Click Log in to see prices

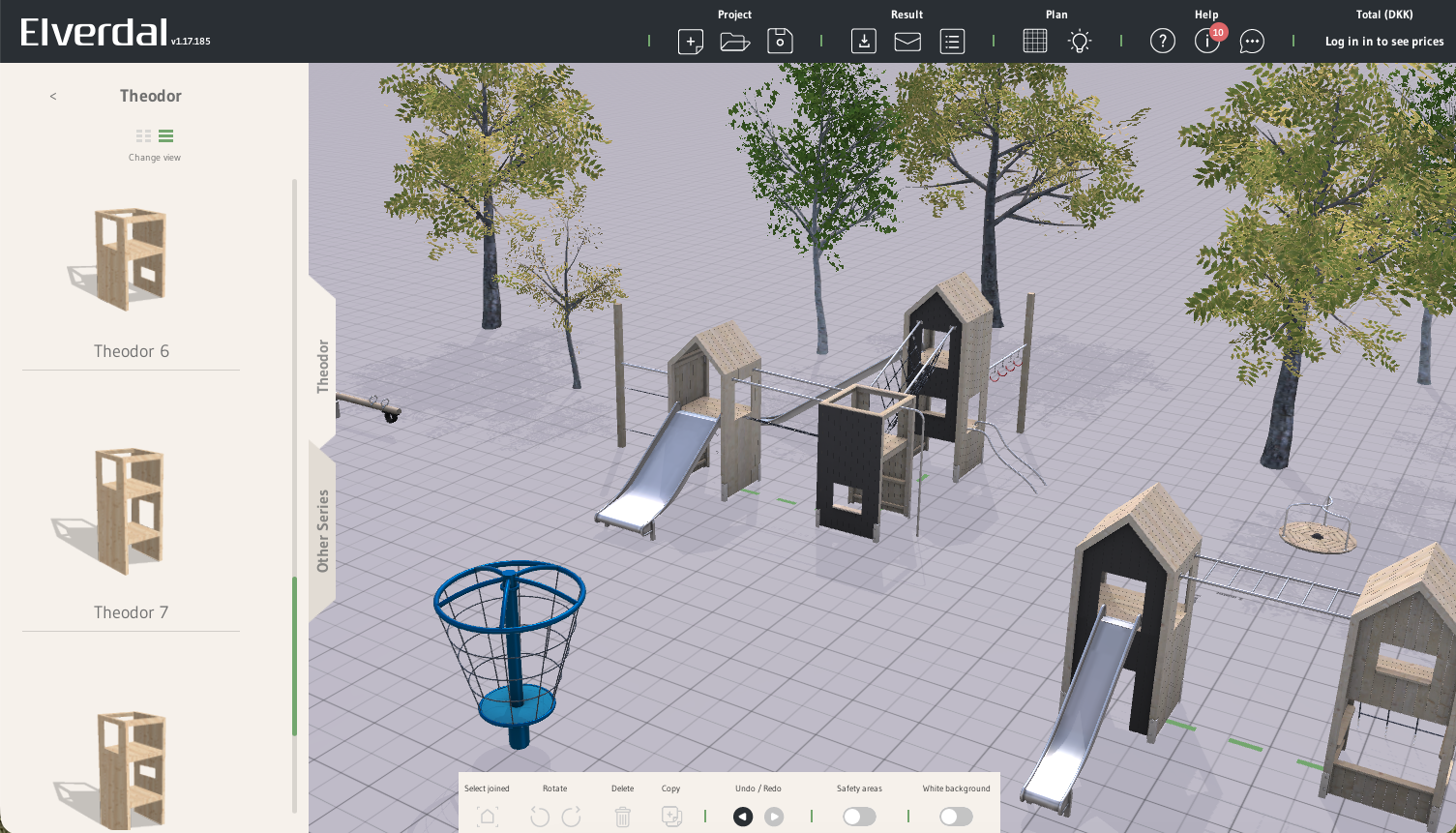1383,42
